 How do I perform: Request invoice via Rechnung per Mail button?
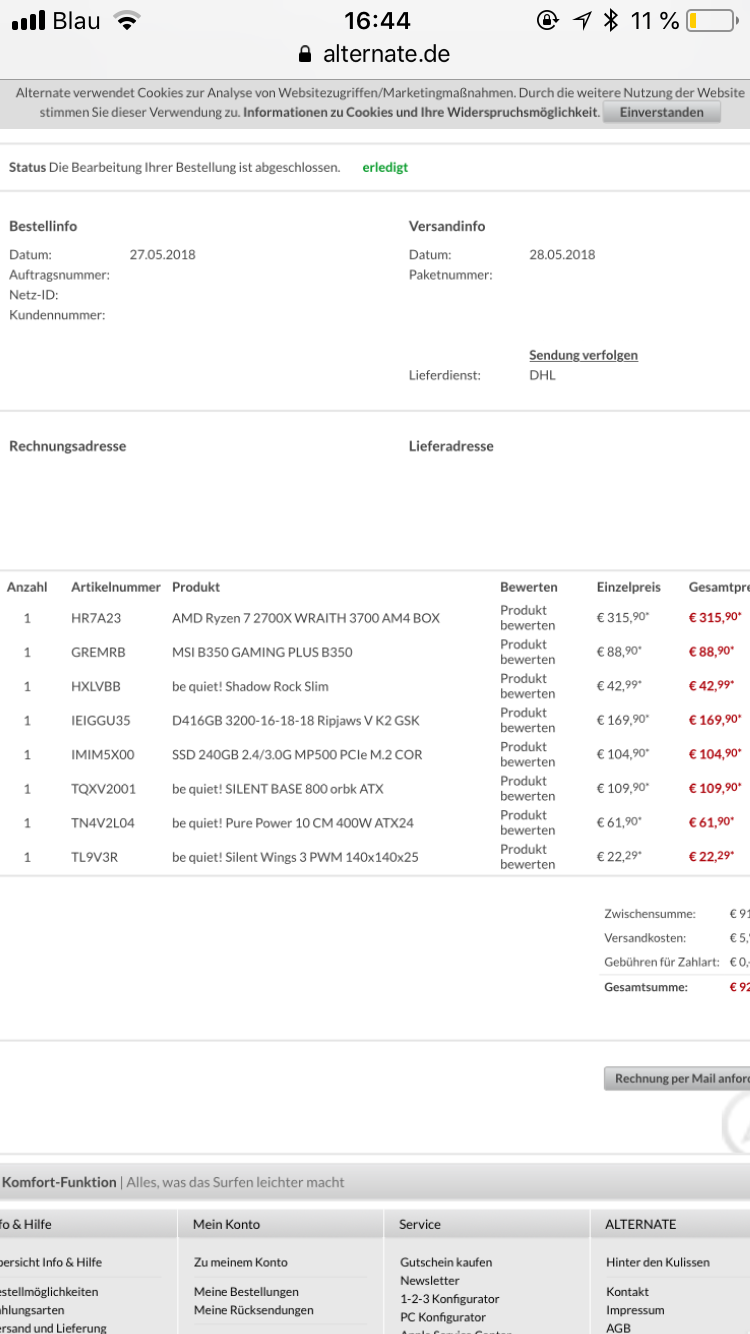click(x=678, y=1078)
